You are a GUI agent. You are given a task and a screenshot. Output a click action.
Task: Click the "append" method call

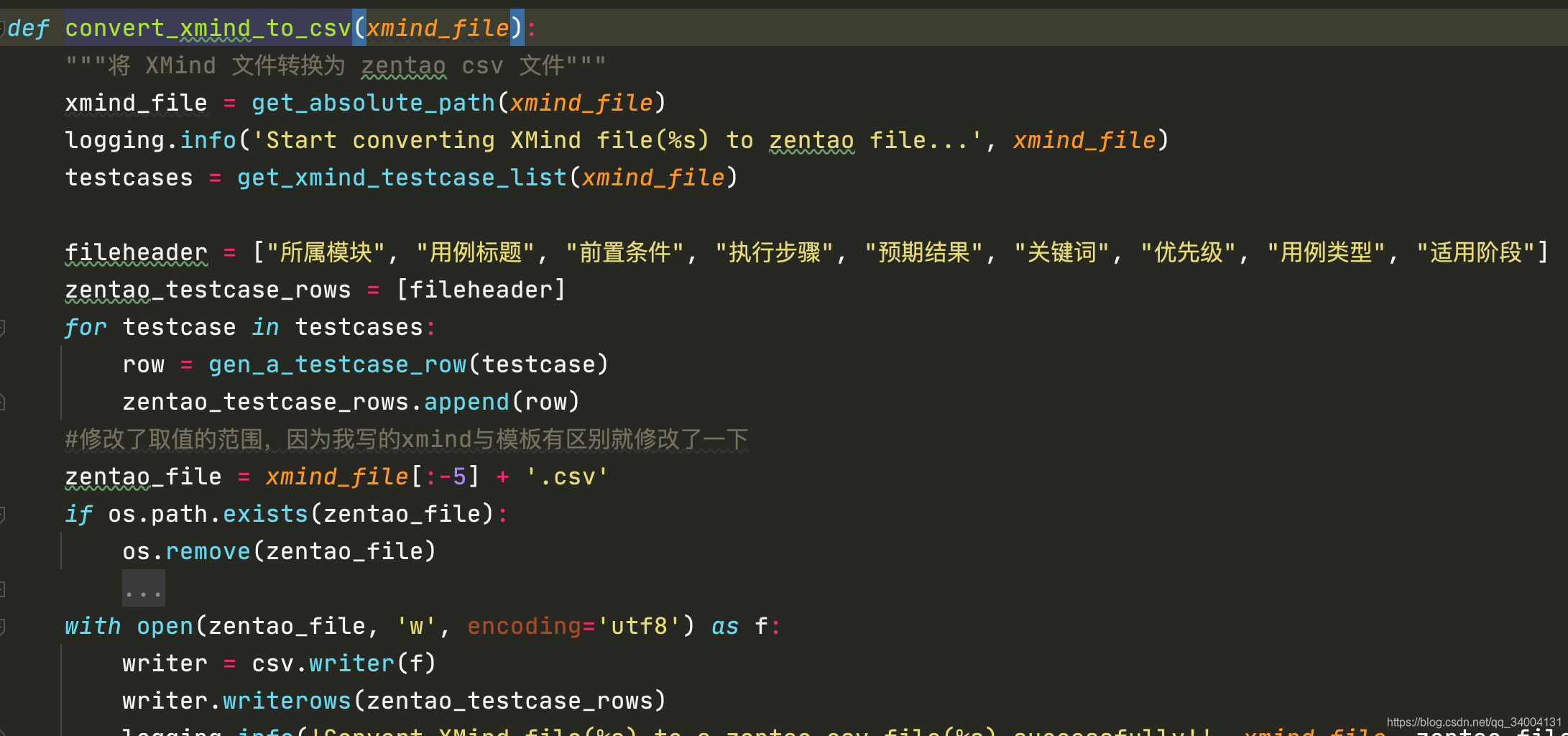(466, 402)
